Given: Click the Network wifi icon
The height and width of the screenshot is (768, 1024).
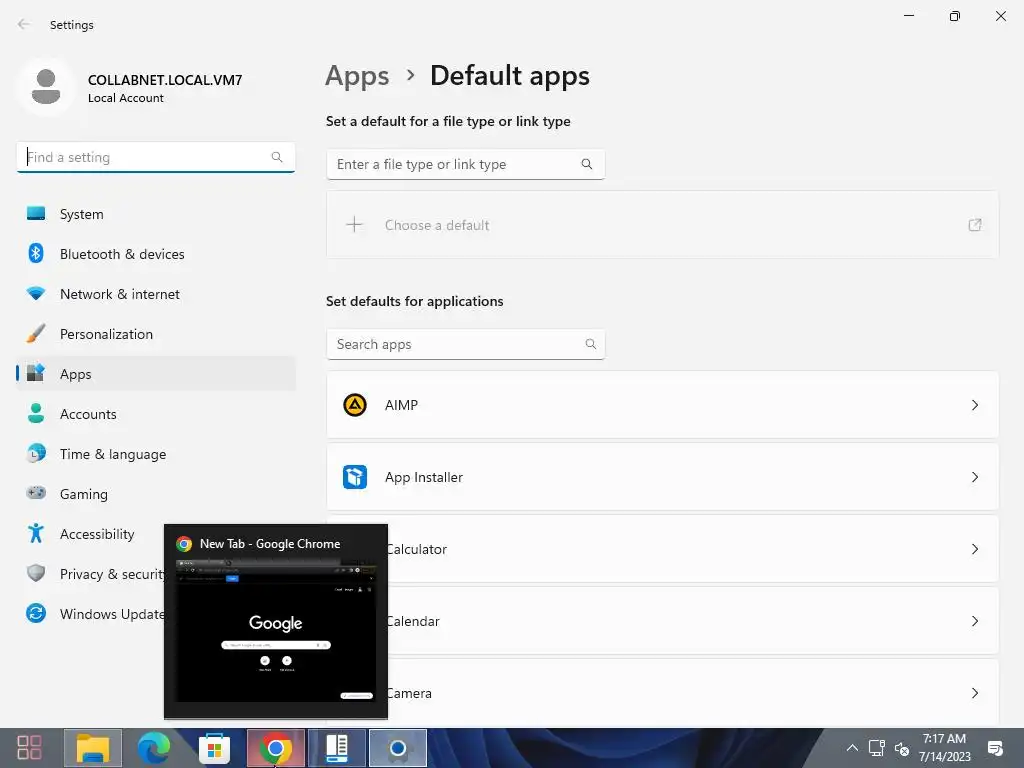Looking at the screenshot, I should click(36, 294).
